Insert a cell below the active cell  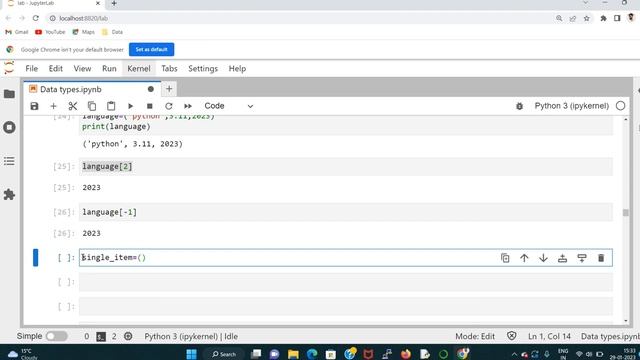pyautogui.click(x=582, y=258)
